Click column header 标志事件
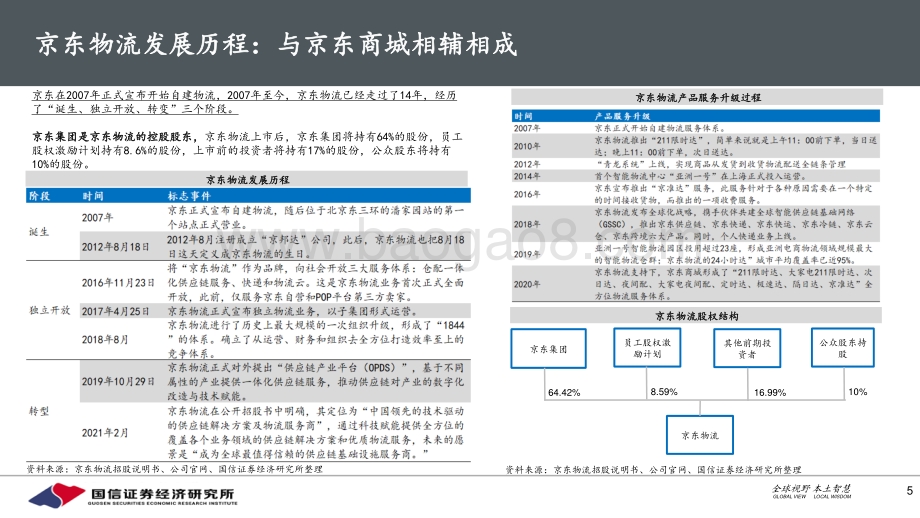The height and width of the screenshot is (518, 920). 189,196
